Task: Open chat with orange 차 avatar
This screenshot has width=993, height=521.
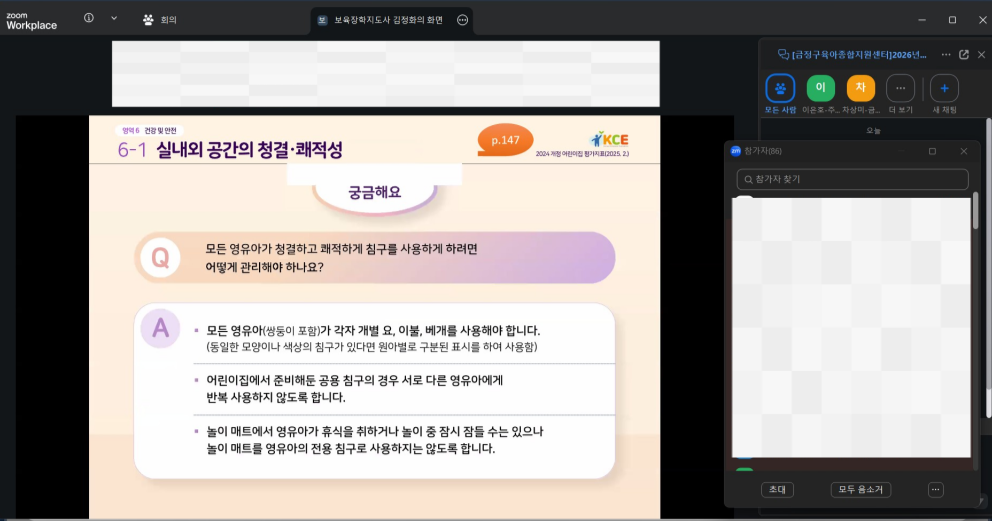Action: [x=860, y=88]
